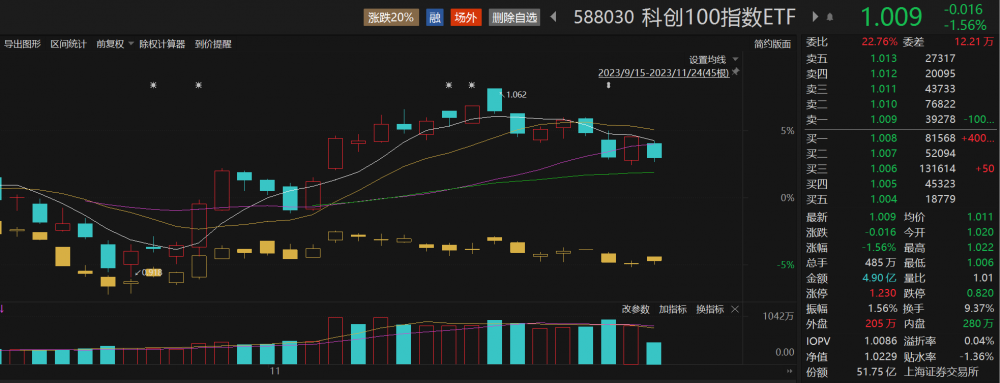Click the 588030 科创100指数ETF title
The width and height of the screenshot is (1000, 383).
point(684,17)
